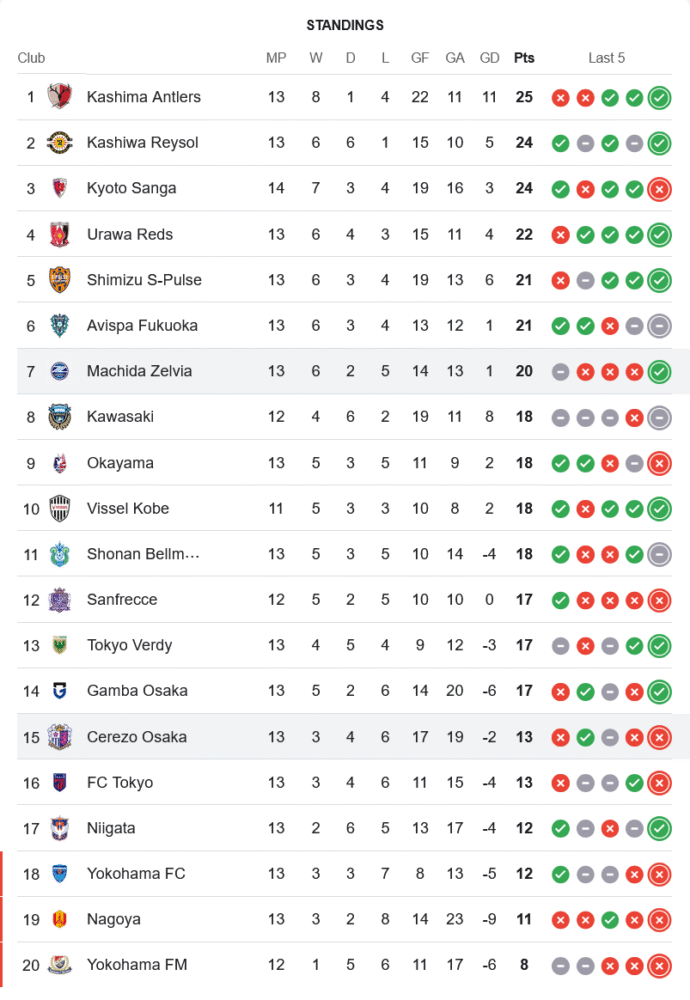Click the Standings heading

coord(345,25)
